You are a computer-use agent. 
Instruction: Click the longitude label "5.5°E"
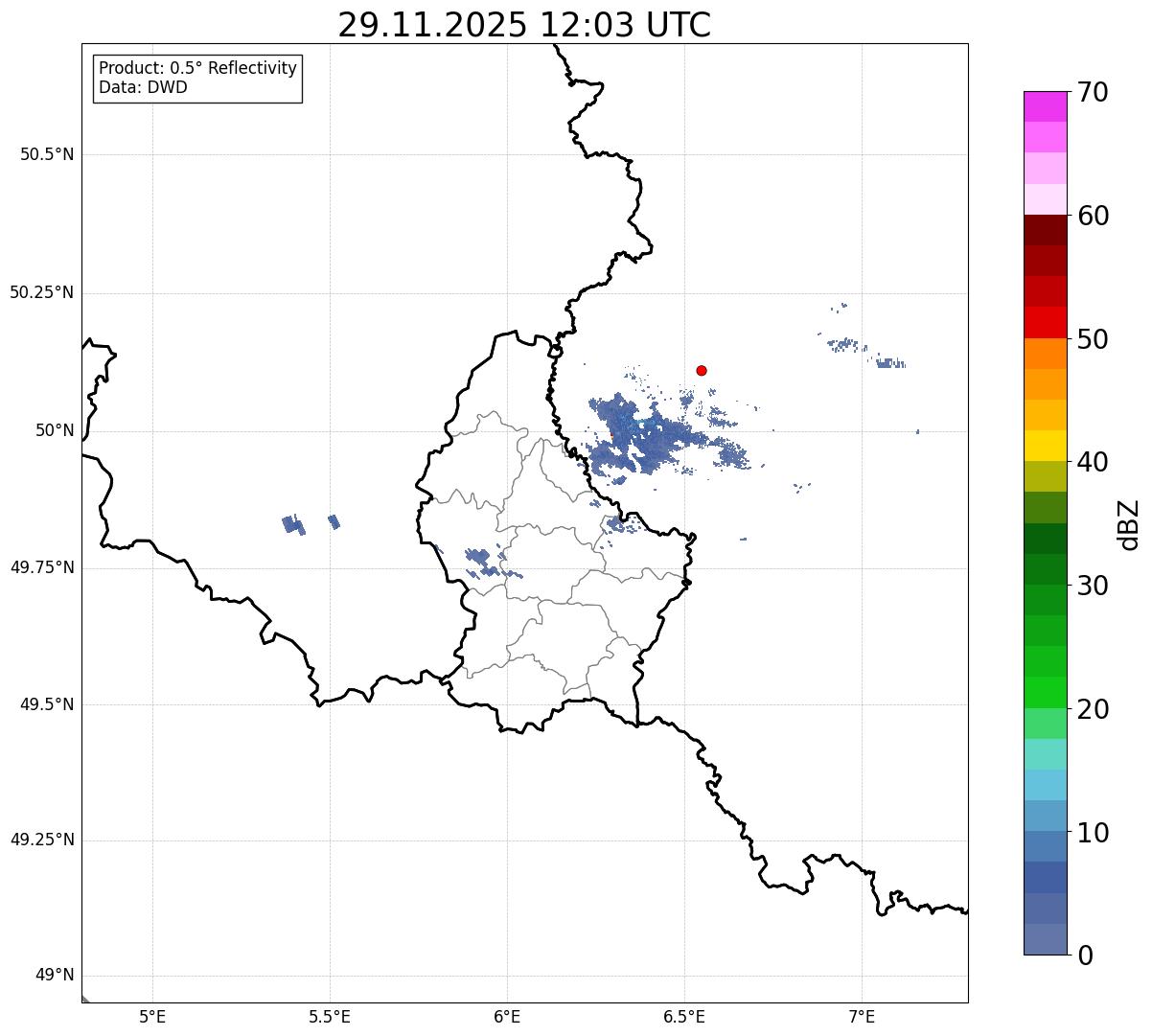click(x=330, y=1016)
